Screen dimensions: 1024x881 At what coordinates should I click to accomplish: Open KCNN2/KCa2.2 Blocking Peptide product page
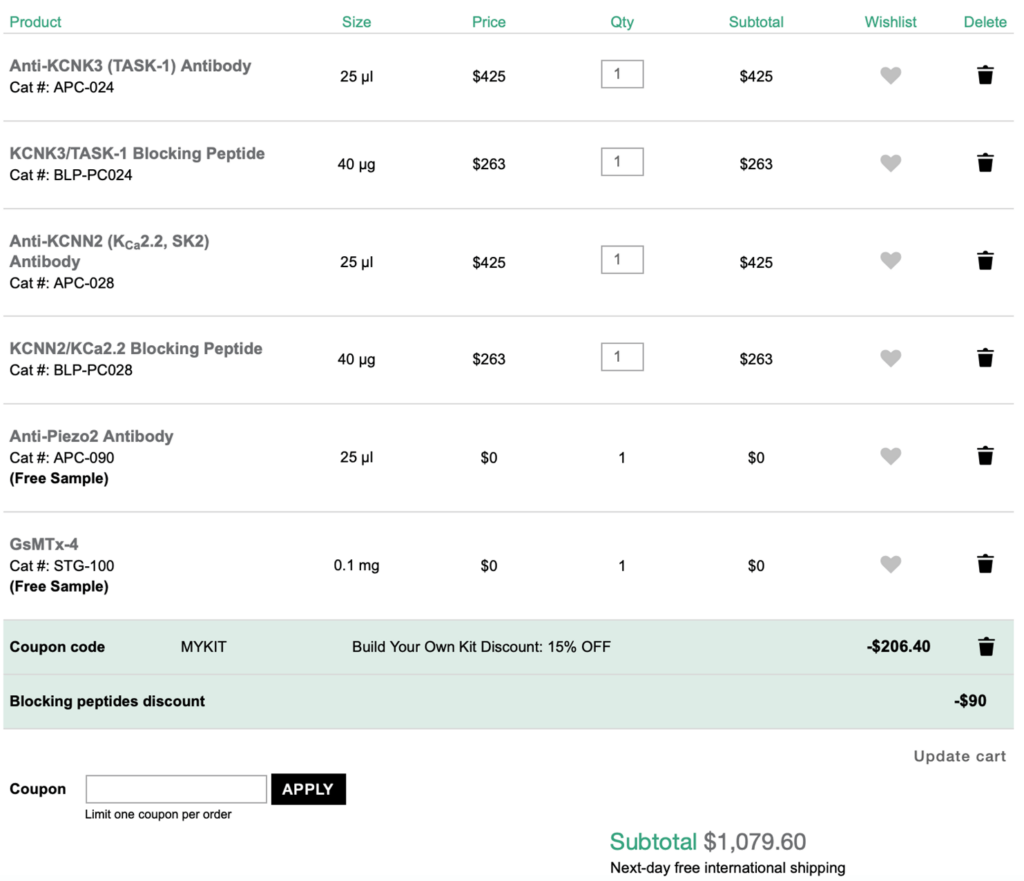coord(136,349)
